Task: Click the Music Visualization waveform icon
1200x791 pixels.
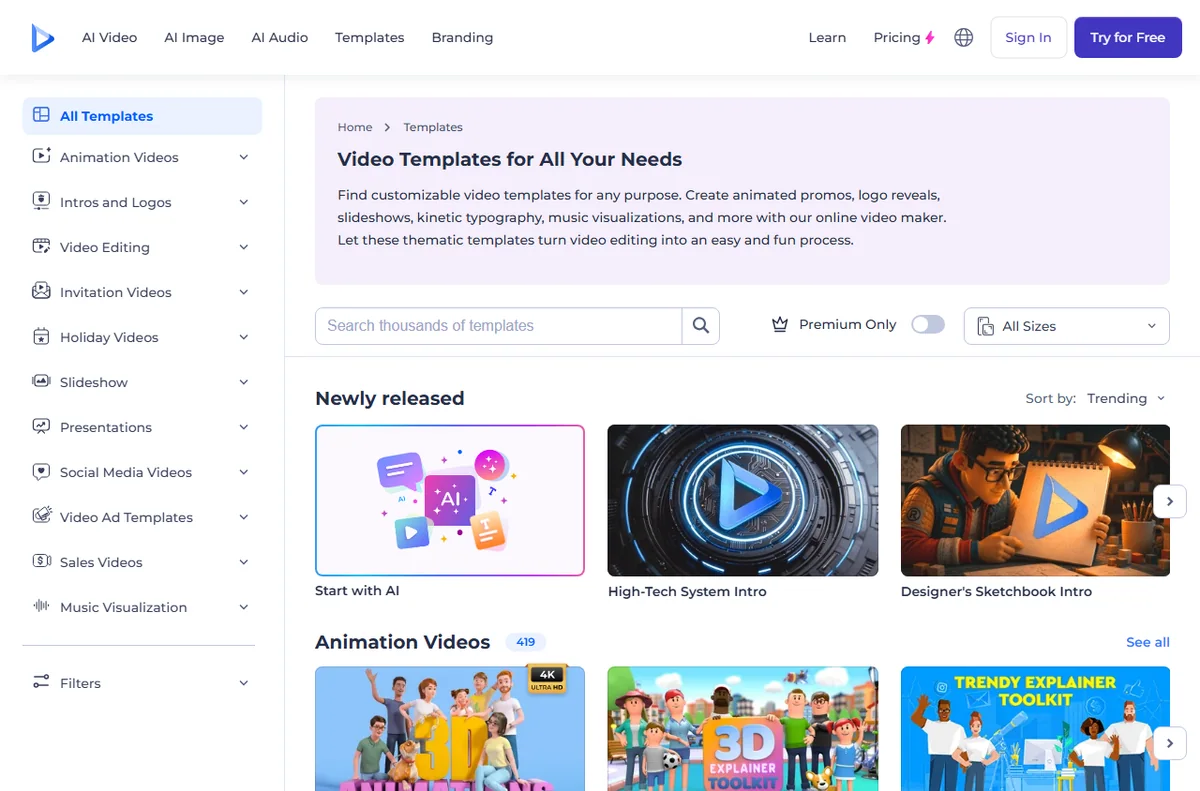Action: pyautogui.click(x=41, y=606)
